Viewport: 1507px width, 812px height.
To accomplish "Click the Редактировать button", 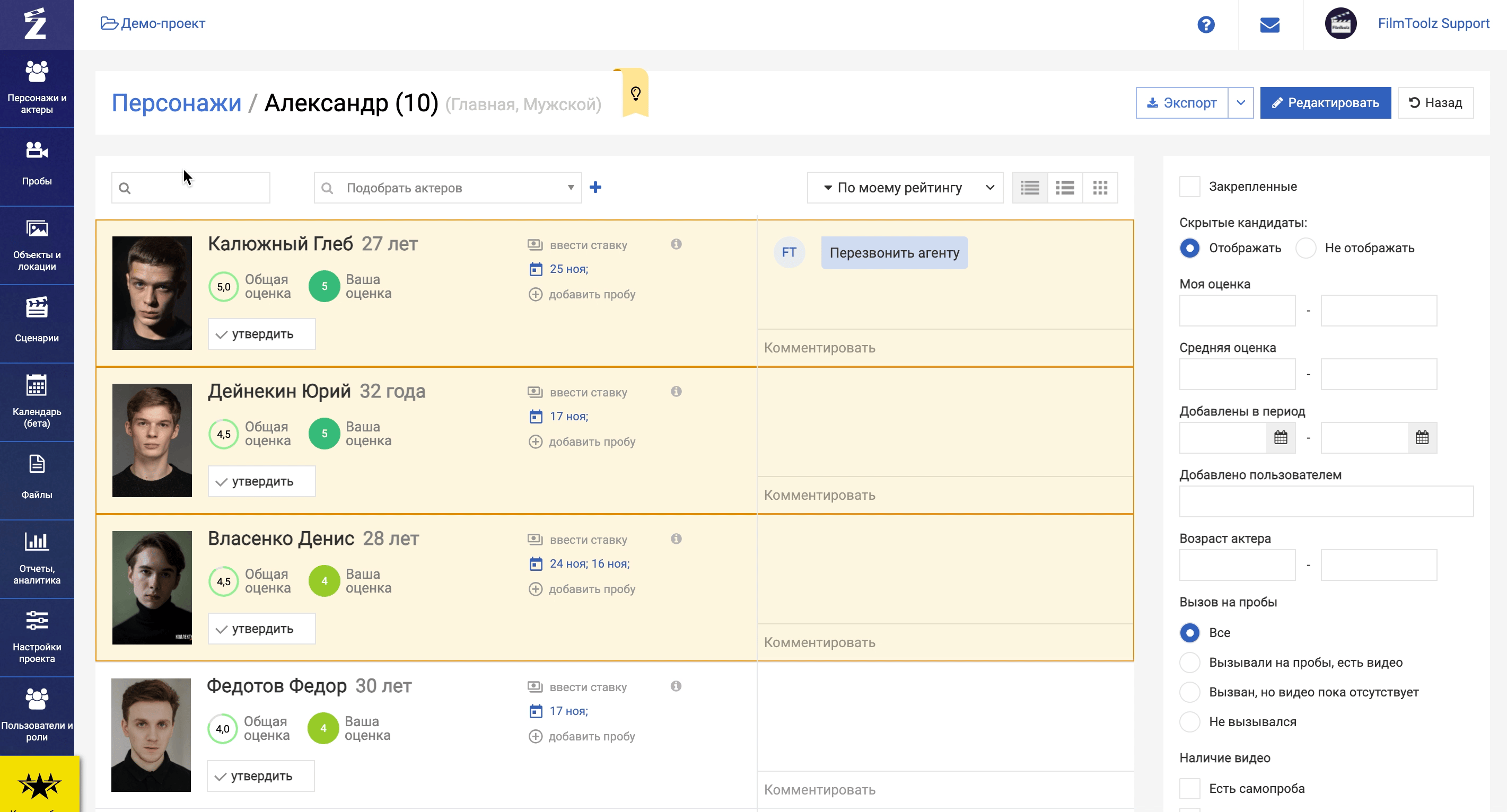I will [x=1325, y=103].
